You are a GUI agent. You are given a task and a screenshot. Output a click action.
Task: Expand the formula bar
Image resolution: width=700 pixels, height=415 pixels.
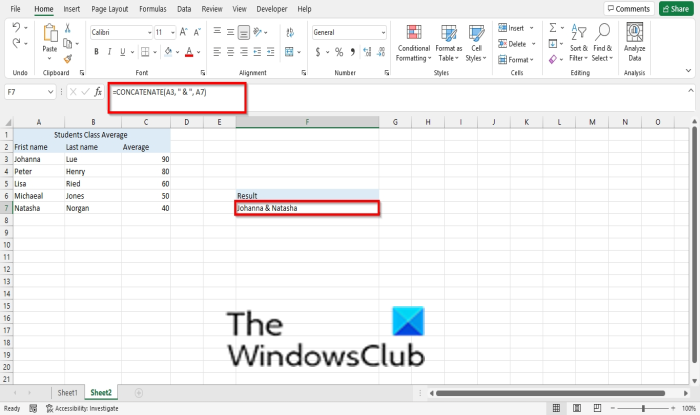[x=690, y=91]
